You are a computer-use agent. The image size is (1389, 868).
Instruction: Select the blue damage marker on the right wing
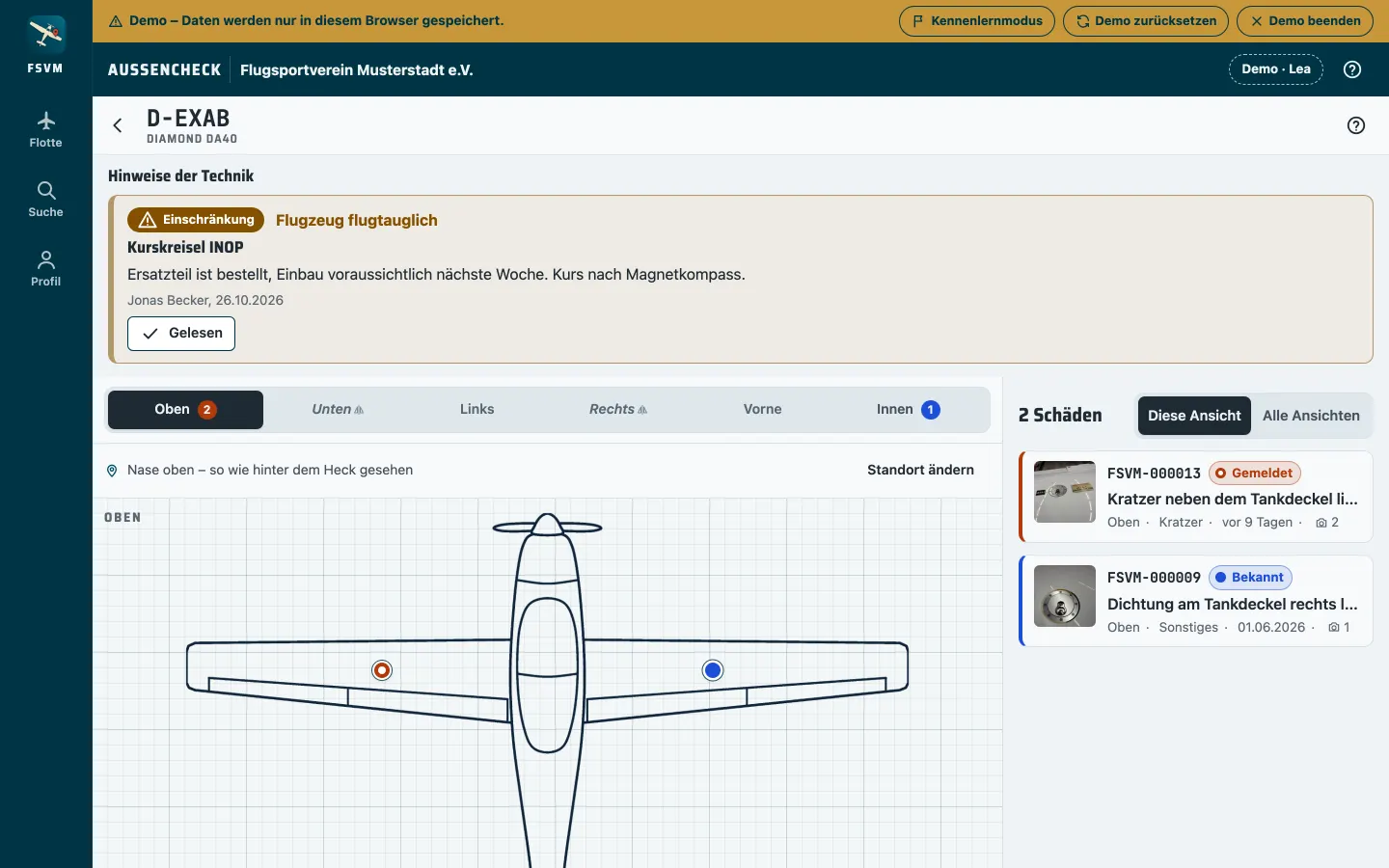pyautogui.click(x=713, y=670)
